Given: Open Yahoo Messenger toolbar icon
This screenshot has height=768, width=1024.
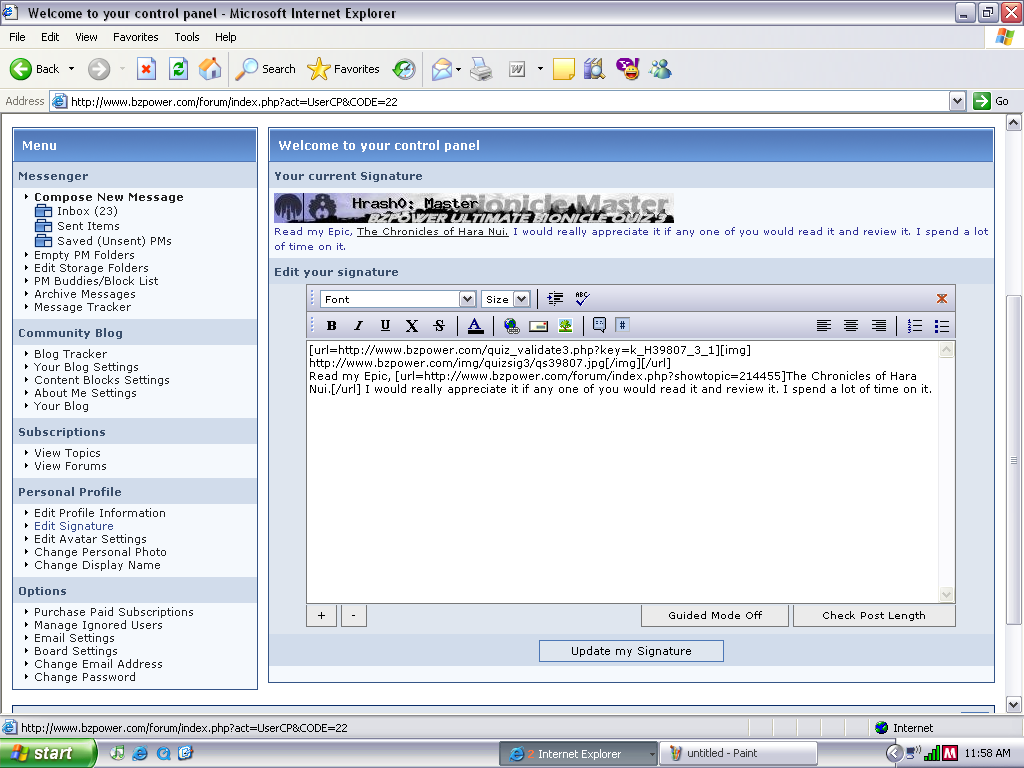Looking at the screenshot, I should point(628,69).
